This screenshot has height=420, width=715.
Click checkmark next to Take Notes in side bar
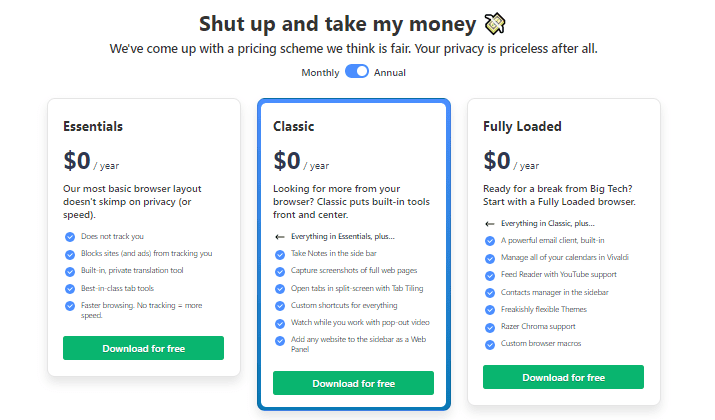click(280, 254)
